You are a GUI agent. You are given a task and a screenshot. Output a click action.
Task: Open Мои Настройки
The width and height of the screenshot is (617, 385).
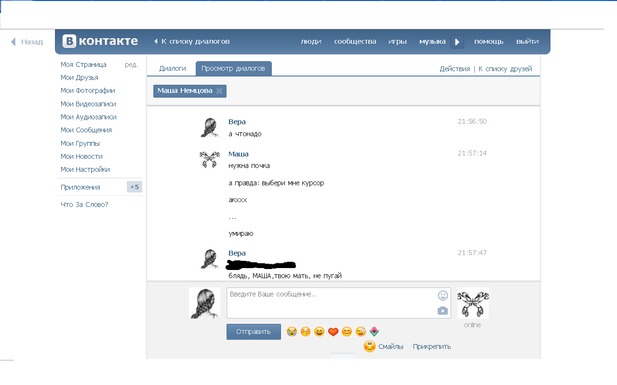tap(85, 169)
